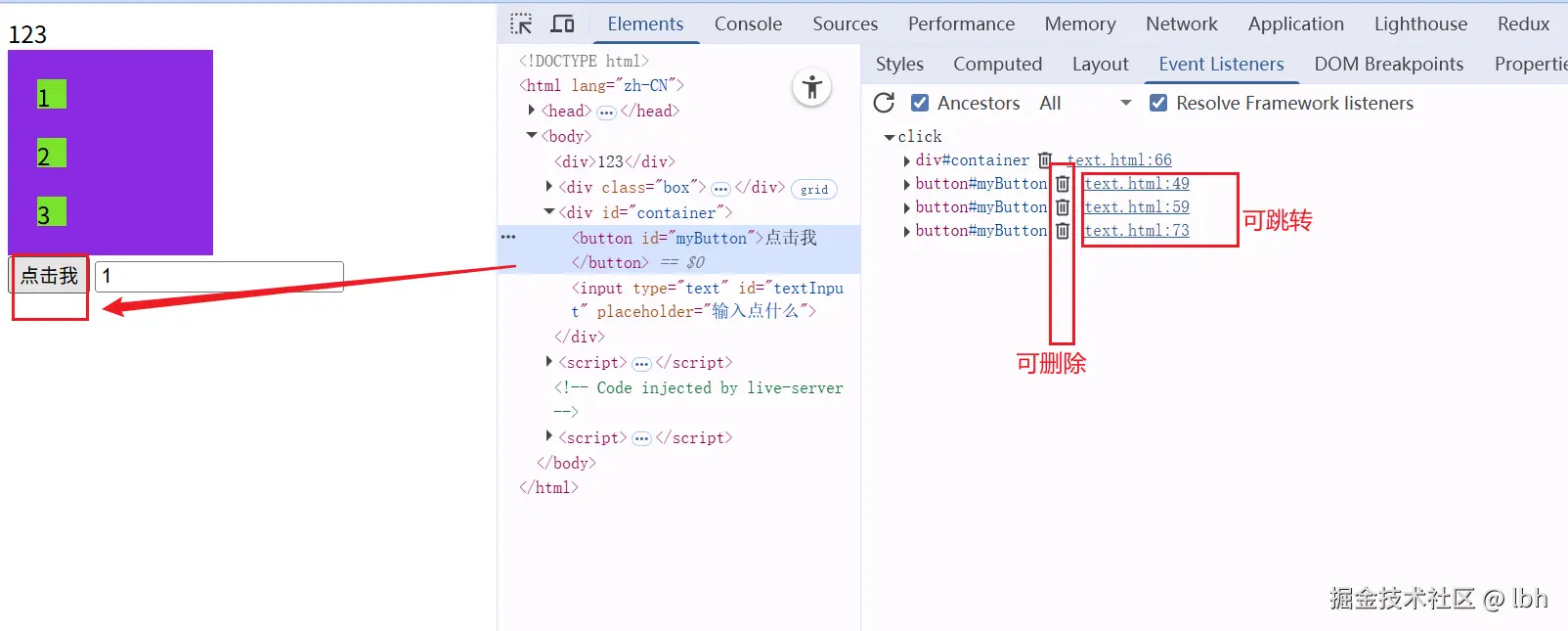Screen dimensions: 1568x631
Task: Delete listener for text.html:59
Action: click(1063, 206)
